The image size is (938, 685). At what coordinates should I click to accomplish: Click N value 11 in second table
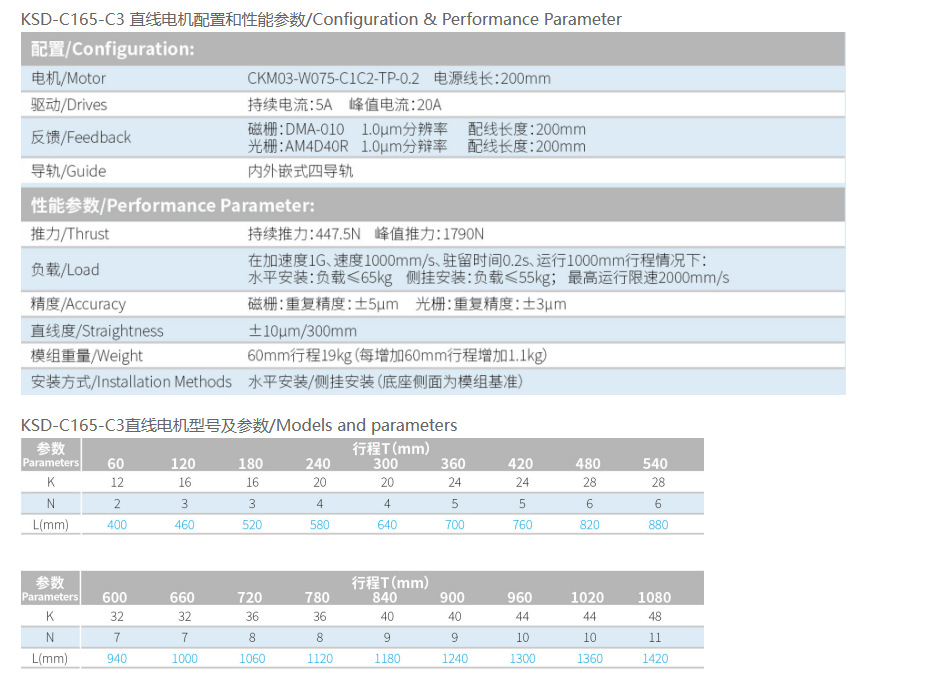[655, 638]
